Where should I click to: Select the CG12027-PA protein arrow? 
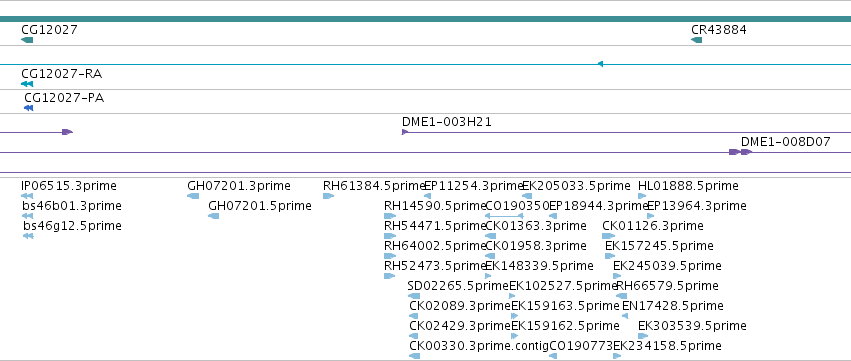pyautogui.click(x=29, y=108)
